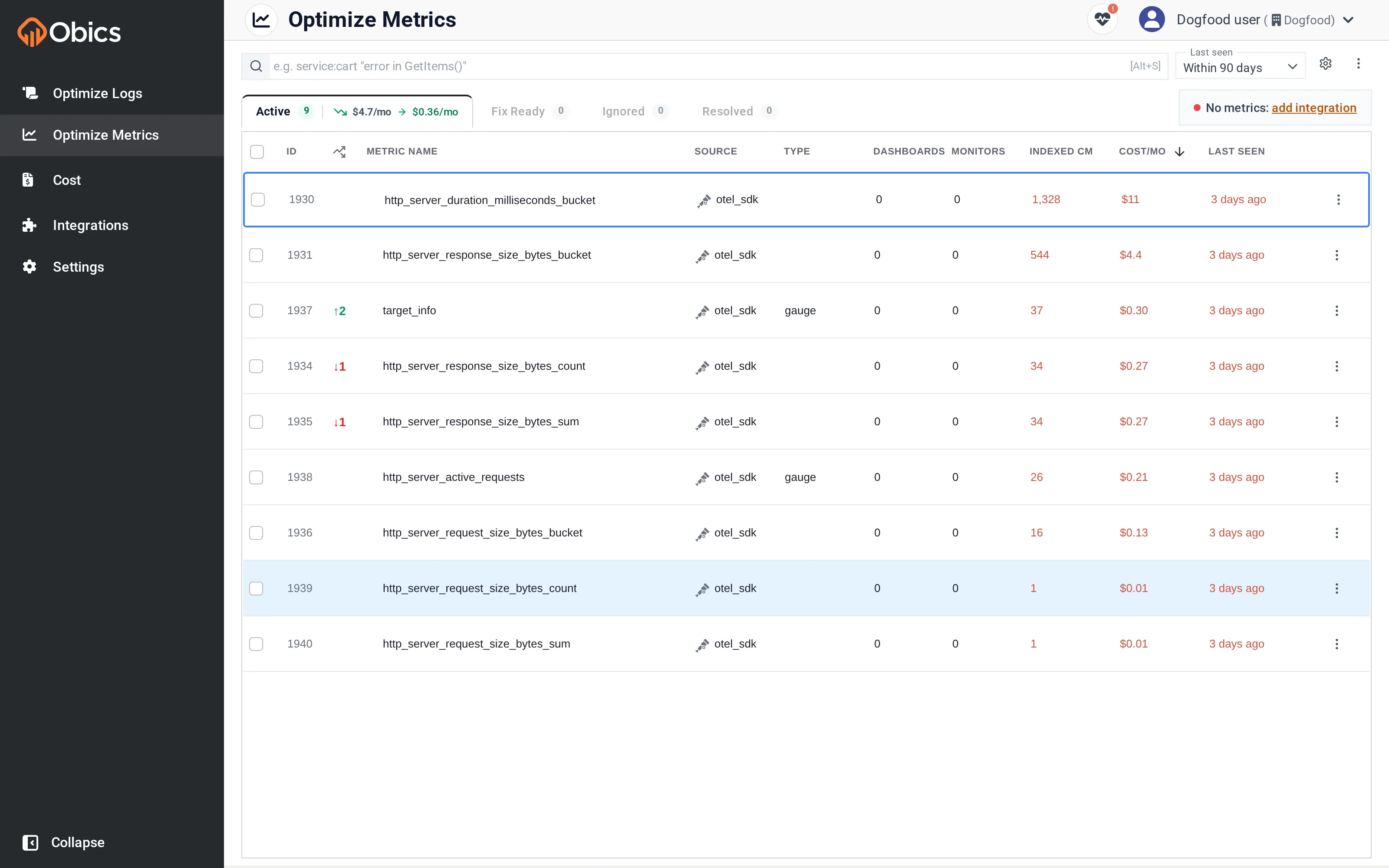Open row menu for http_server_response_size_bytes_count
The height and width of the screenshot is (868, 1389).
click(x=1337, y=366)
